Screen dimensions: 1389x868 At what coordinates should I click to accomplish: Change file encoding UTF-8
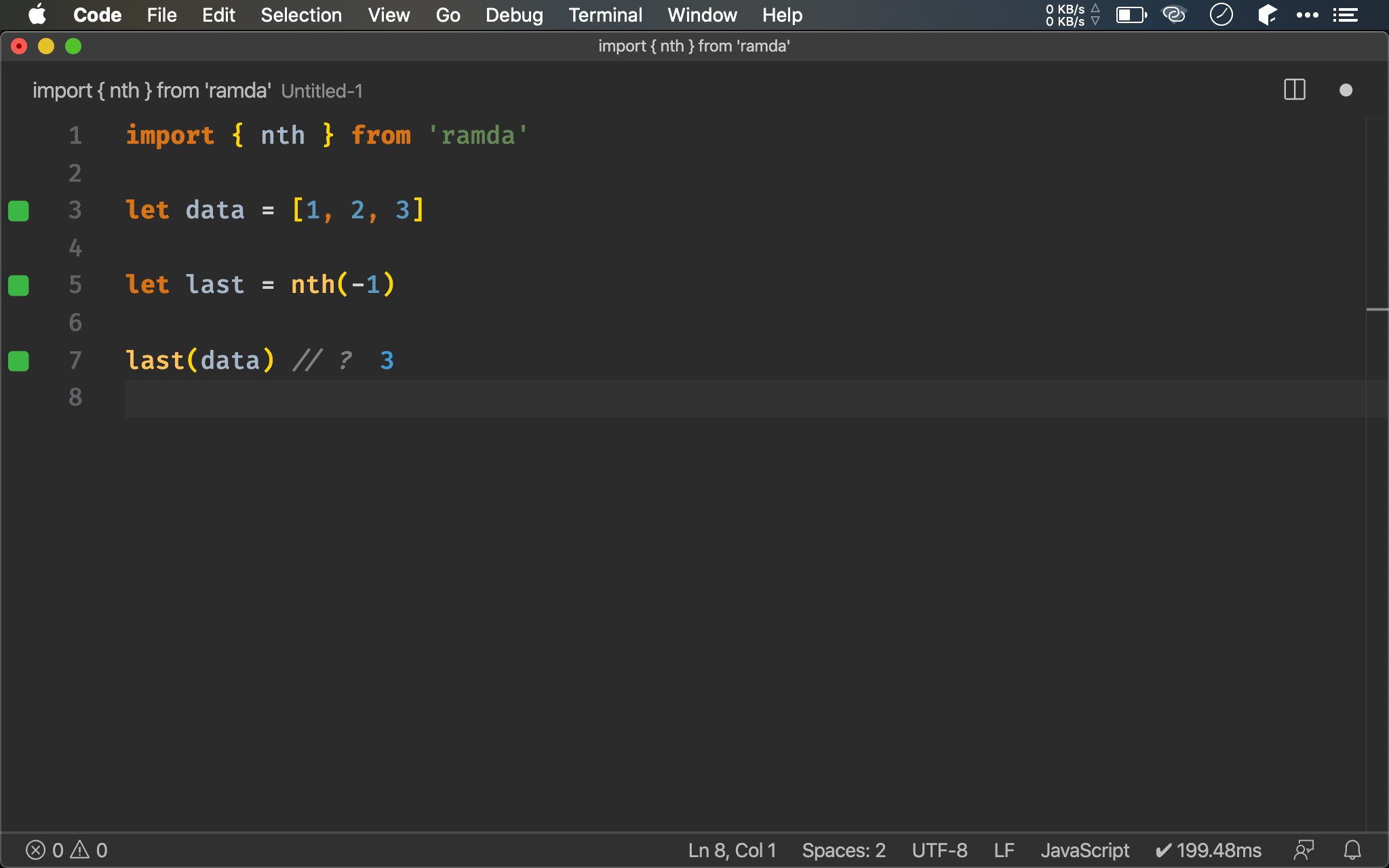(x=939, y=850)
